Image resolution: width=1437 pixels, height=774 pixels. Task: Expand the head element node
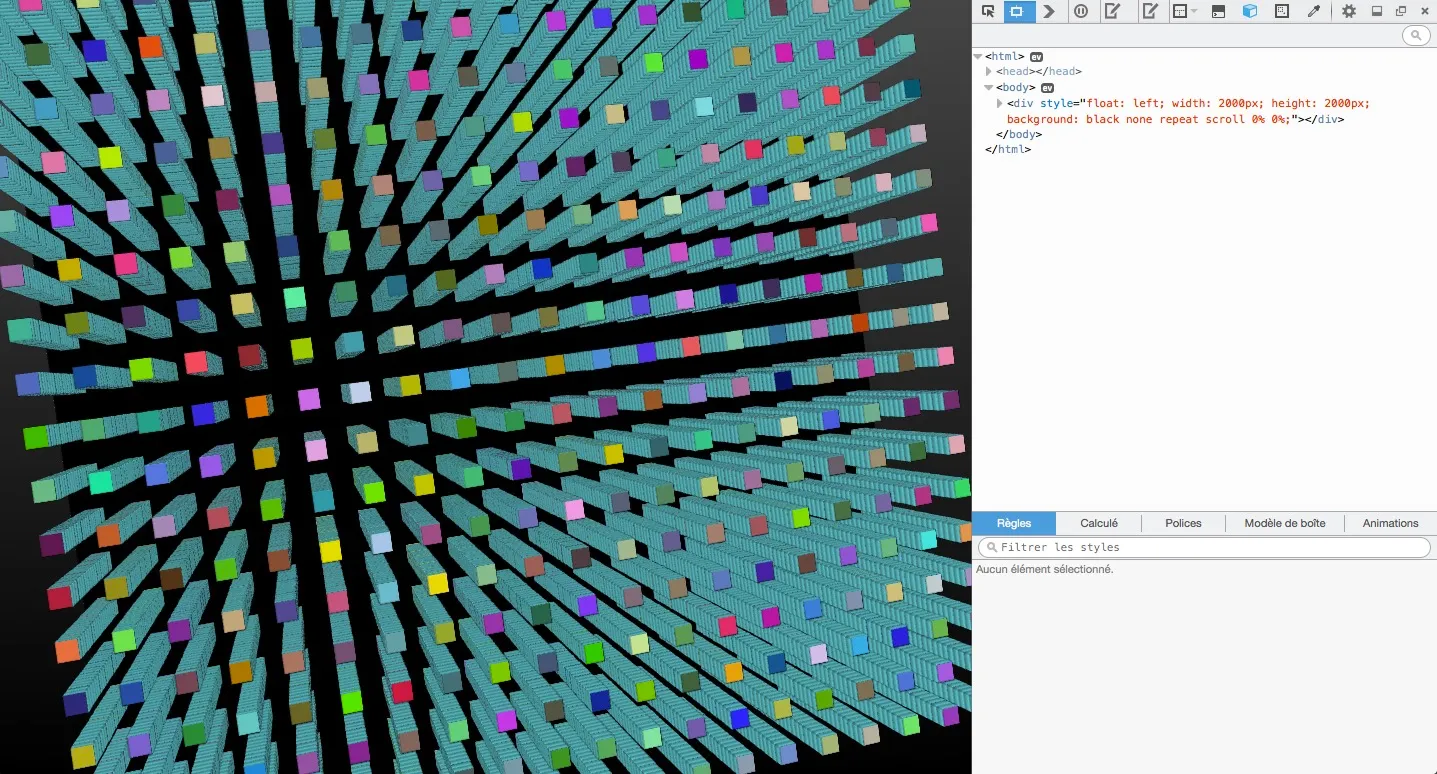point(989,72)
